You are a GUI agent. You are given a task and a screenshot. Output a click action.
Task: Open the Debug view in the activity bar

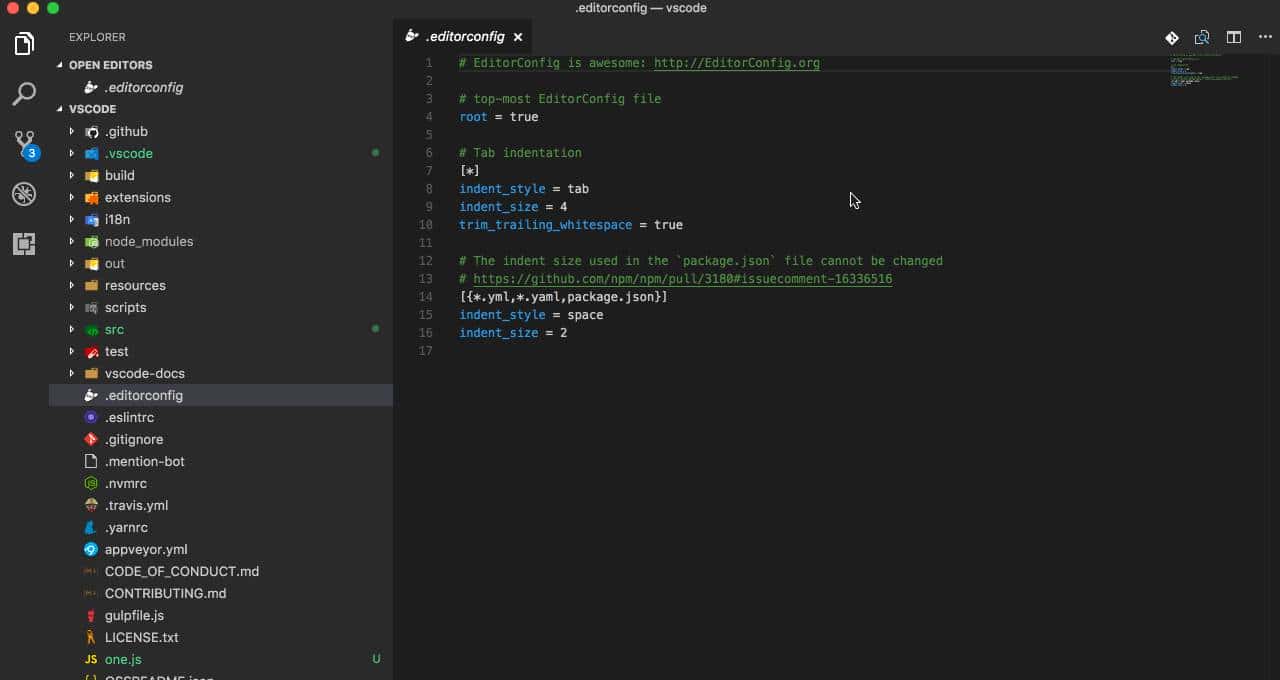tap(24, 193)
